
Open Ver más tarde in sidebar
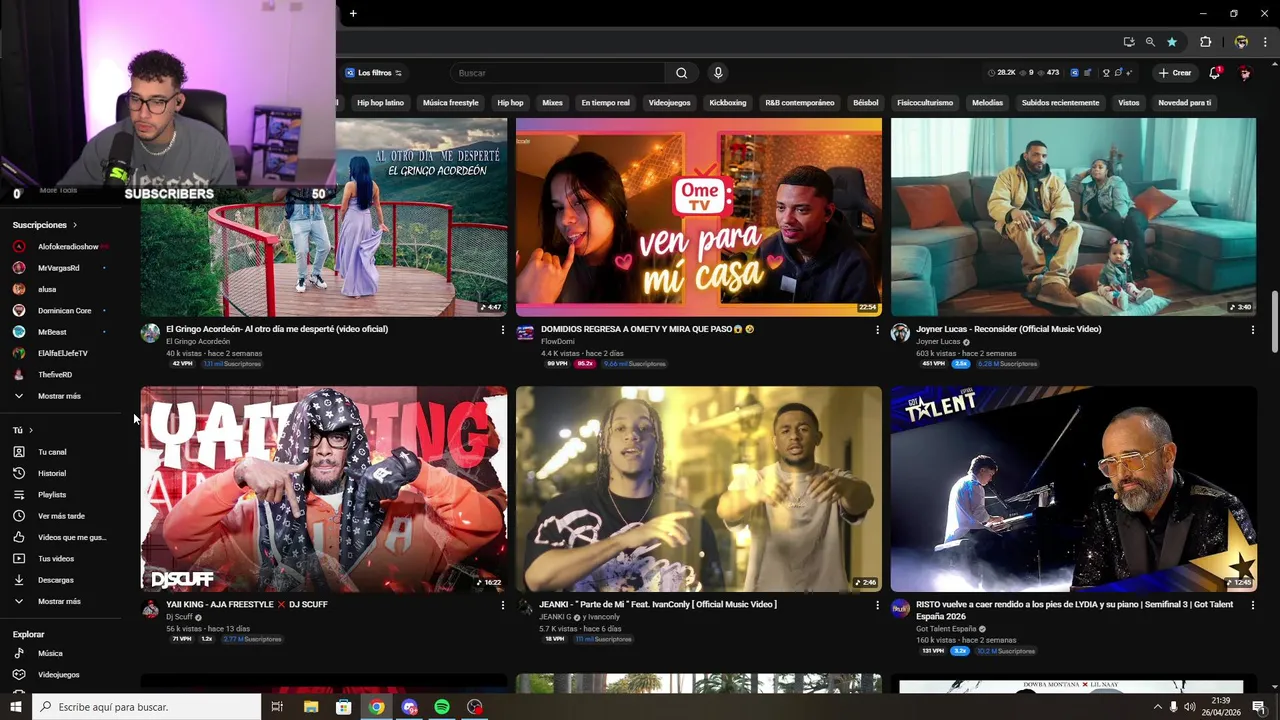[x=60, y=516]
